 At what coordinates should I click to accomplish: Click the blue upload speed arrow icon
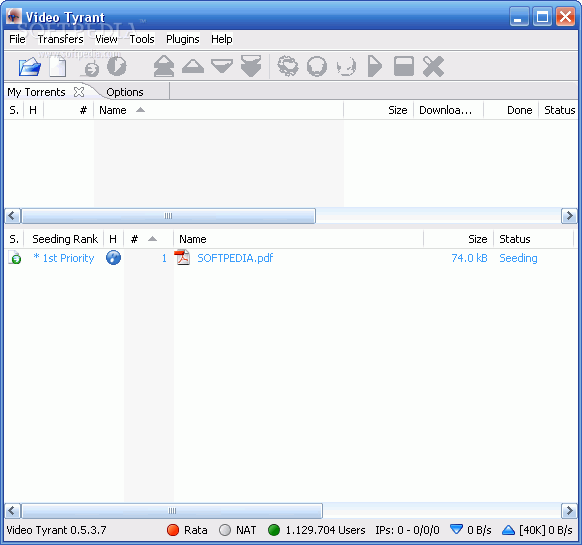[508, 530]
